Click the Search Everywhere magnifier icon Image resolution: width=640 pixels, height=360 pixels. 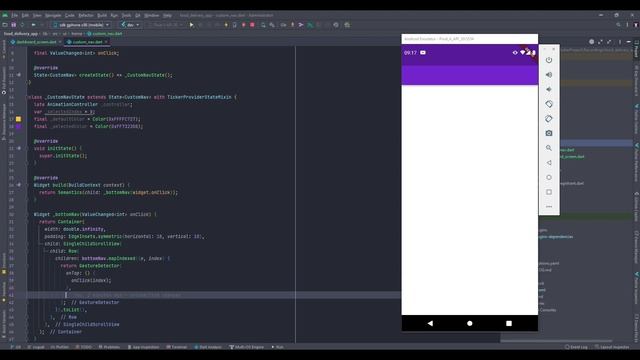pos(618,25)
